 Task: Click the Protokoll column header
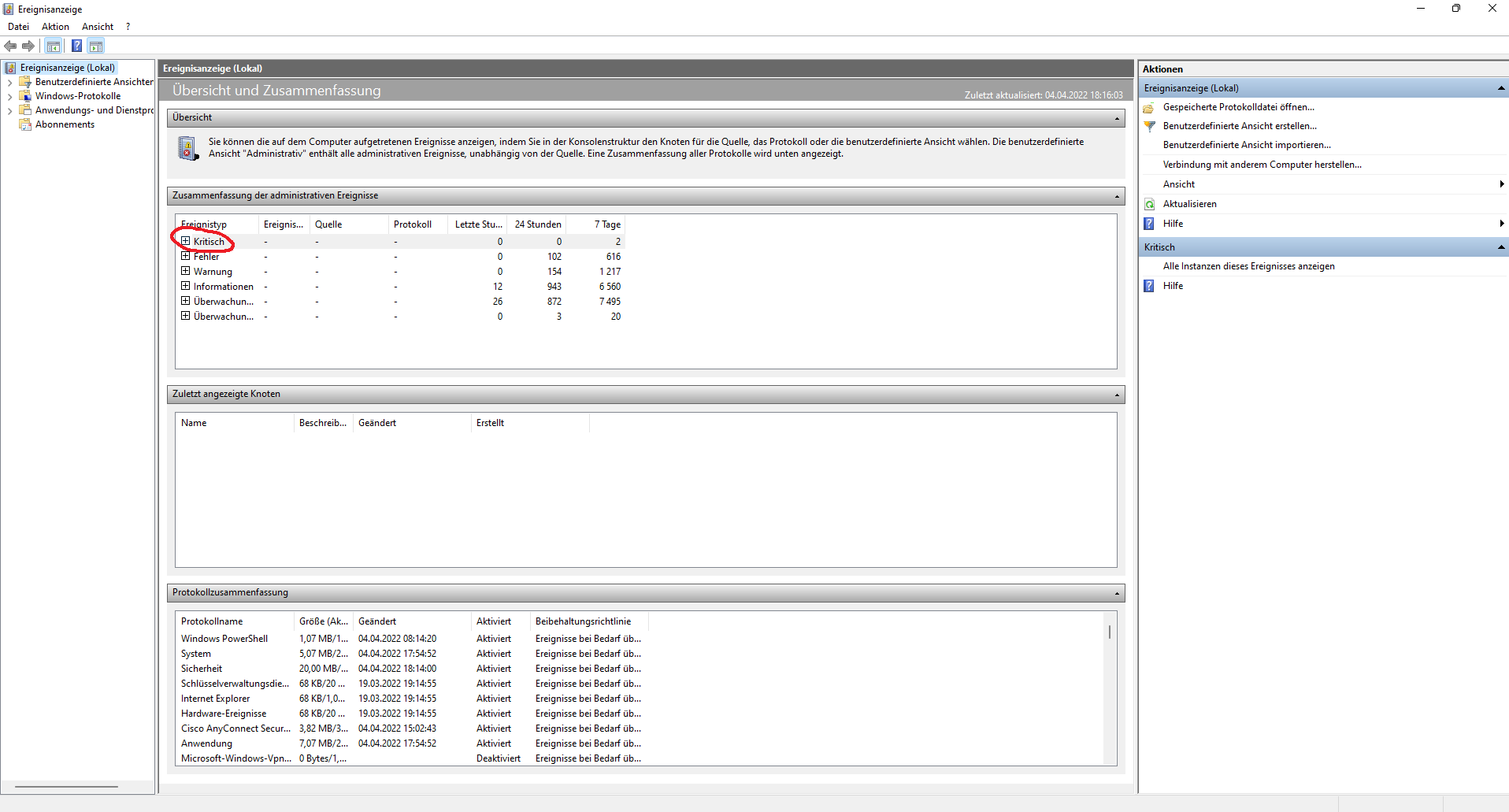418,224
